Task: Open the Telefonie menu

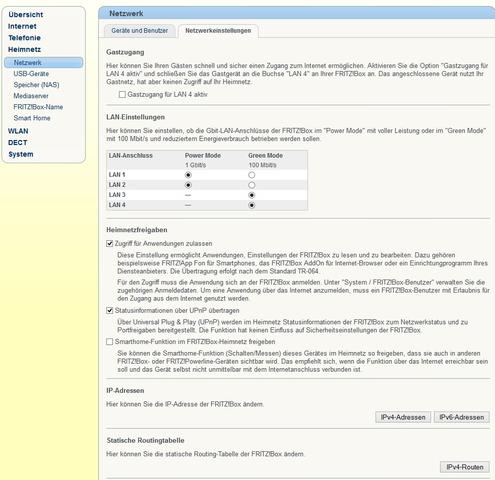Action: pyautogui.click(x=24, y=38)
